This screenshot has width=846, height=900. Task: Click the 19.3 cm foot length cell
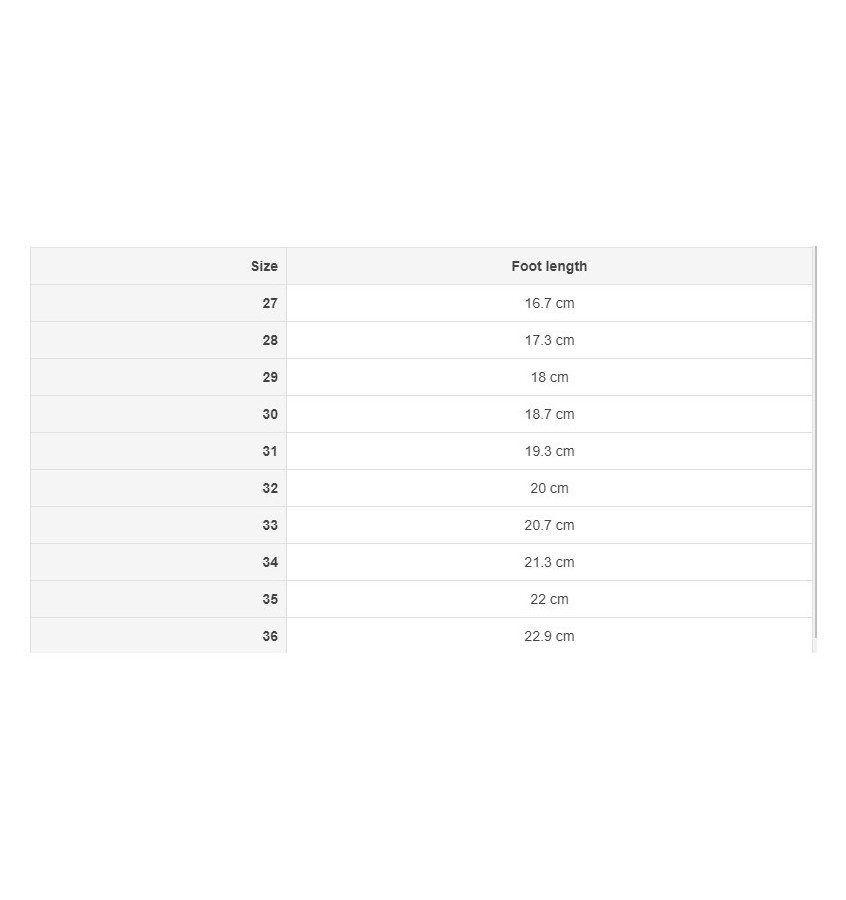549,451
